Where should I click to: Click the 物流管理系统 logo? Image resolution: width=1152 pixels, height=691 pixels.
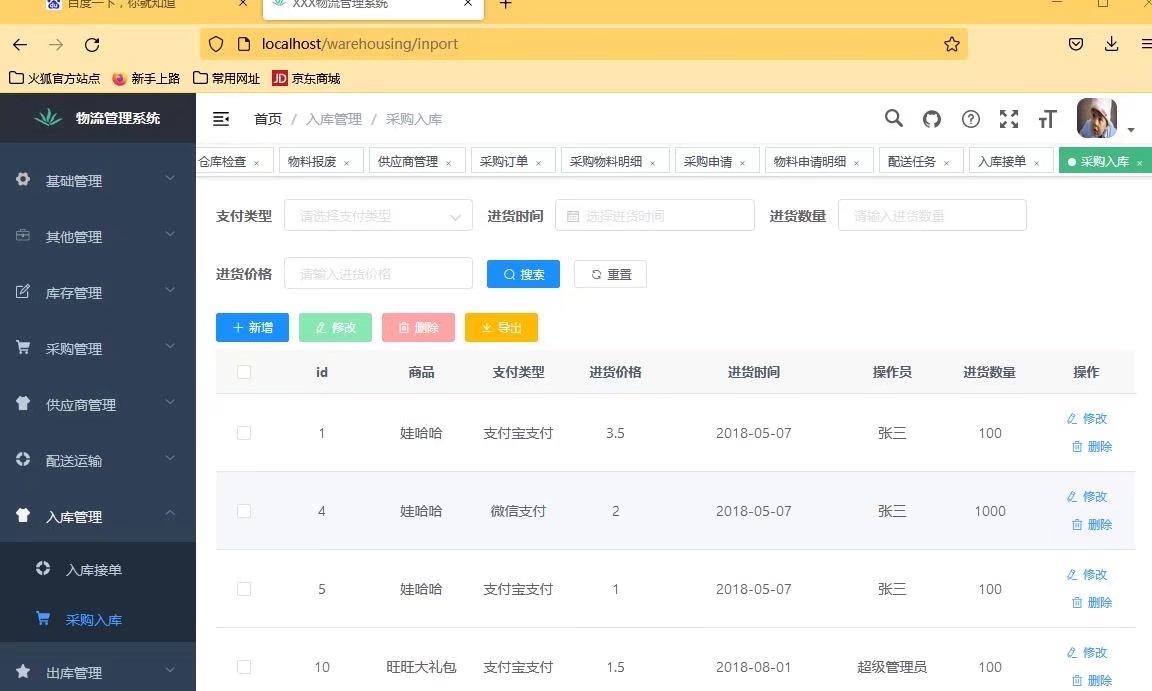(98, 118)
